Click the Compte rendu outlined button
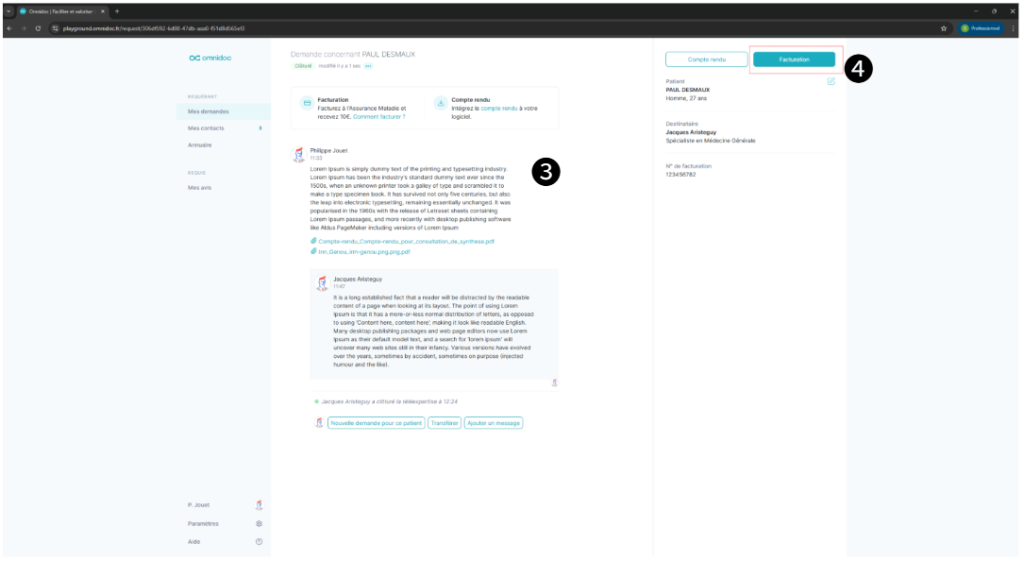Screen dimensions: 1024x561 tap(706, 60)
